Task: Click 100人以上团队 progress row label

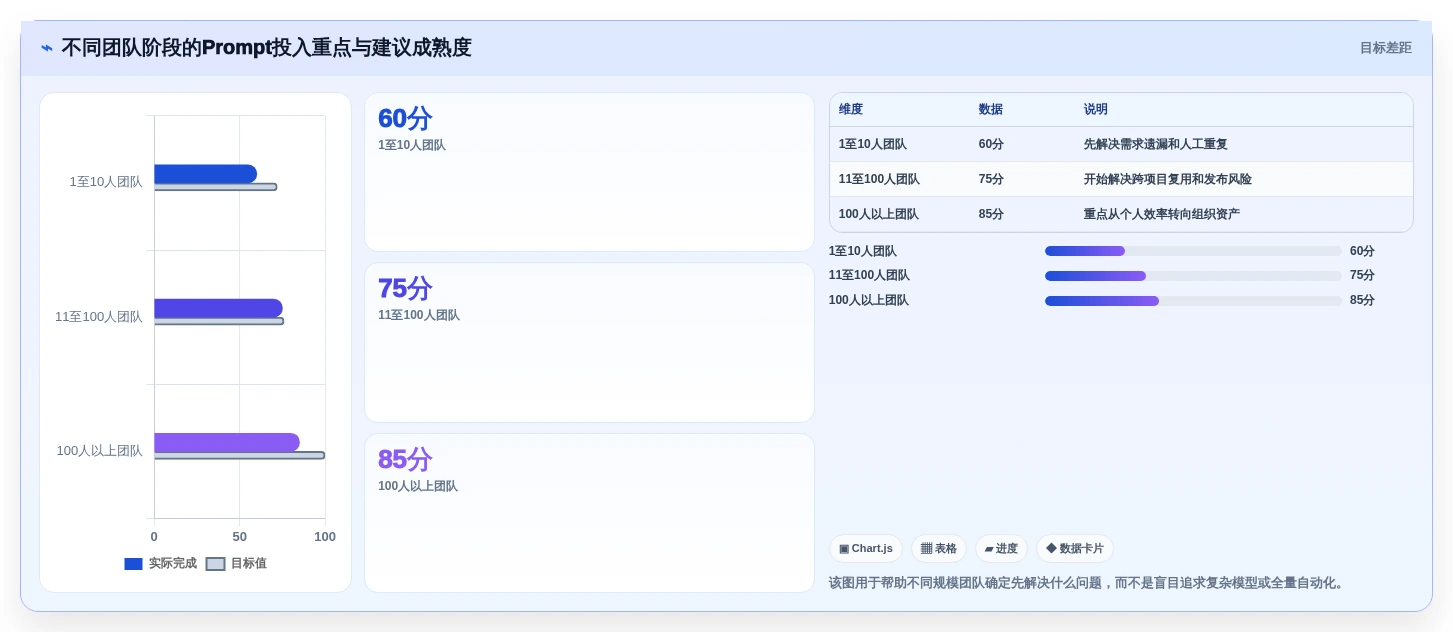Action: tap(869, 300)
